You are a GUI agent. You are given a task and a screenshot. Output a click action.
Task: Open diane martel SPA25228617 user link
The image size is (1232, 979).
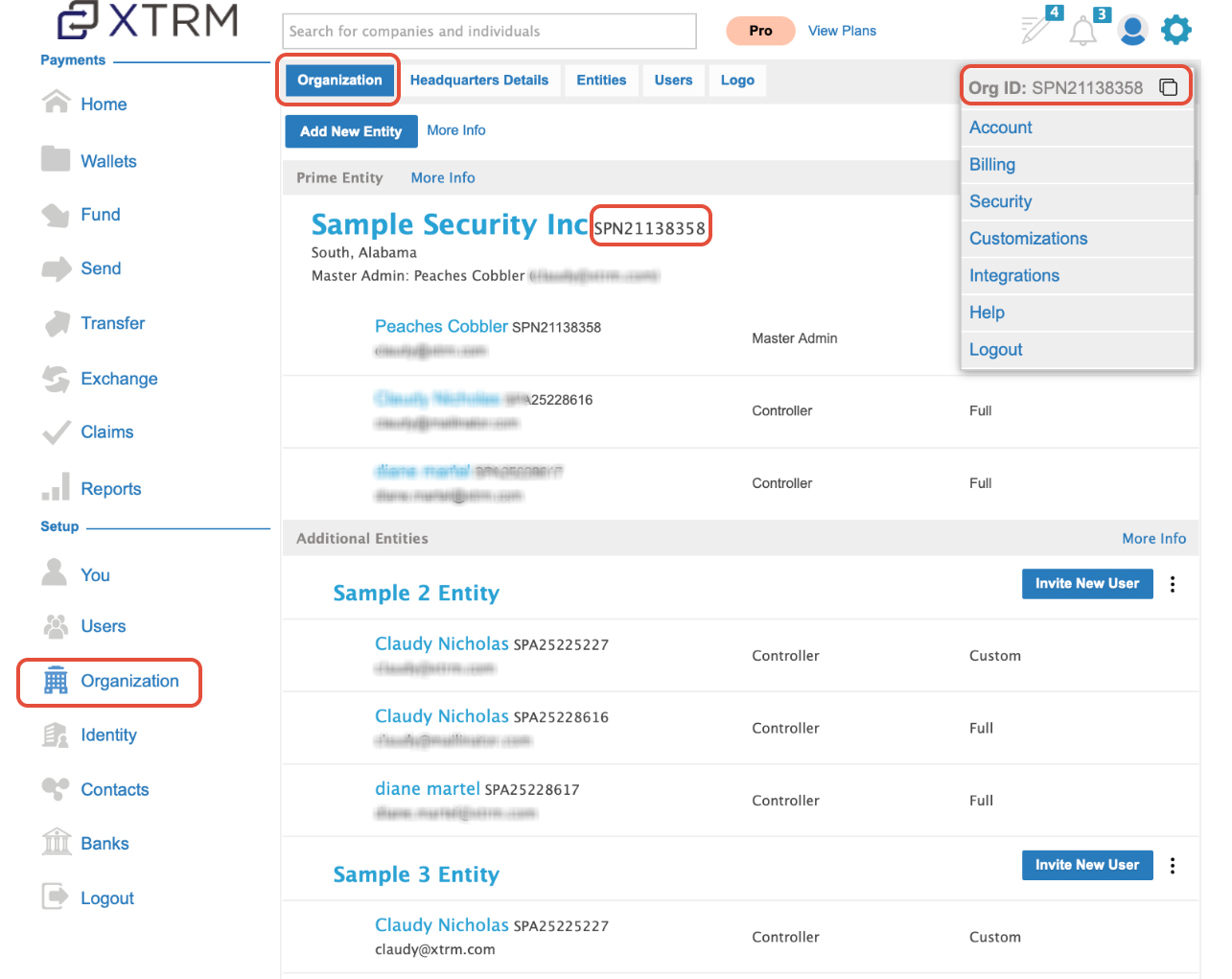click(428, 788)
